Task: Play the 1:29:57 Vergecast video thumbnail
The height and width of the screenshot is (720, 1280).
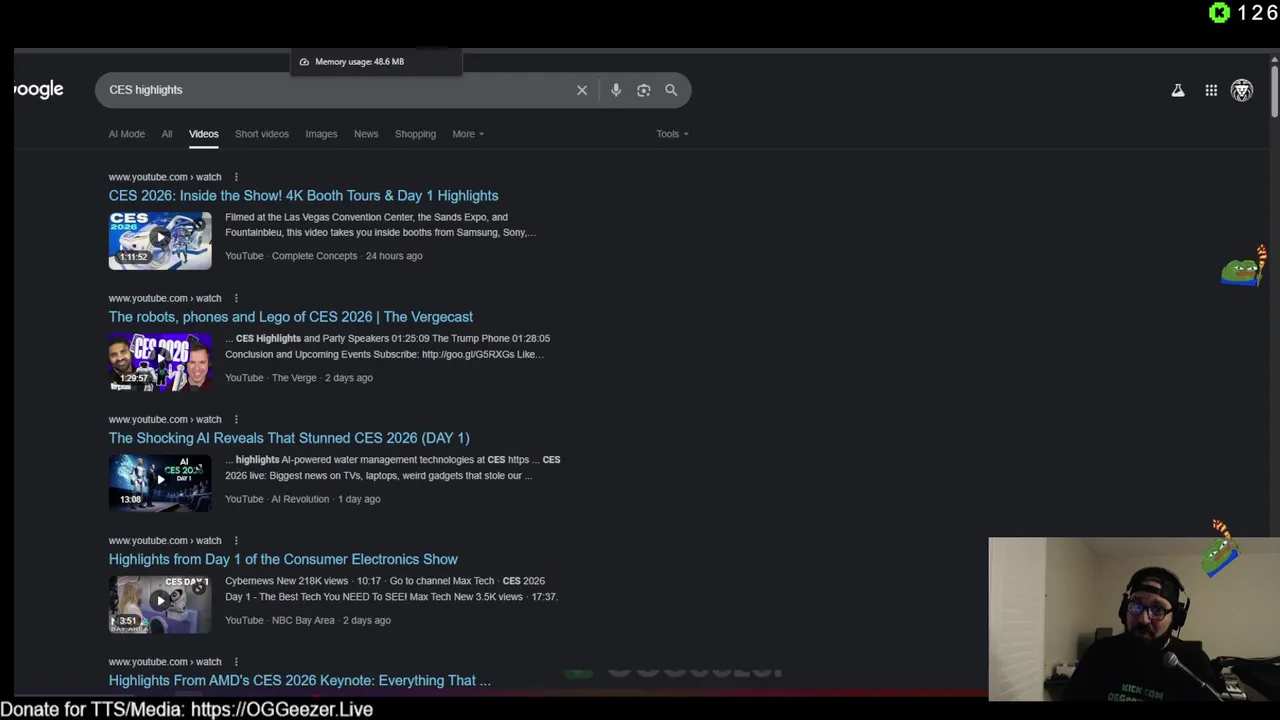Action: coord(160,362)
